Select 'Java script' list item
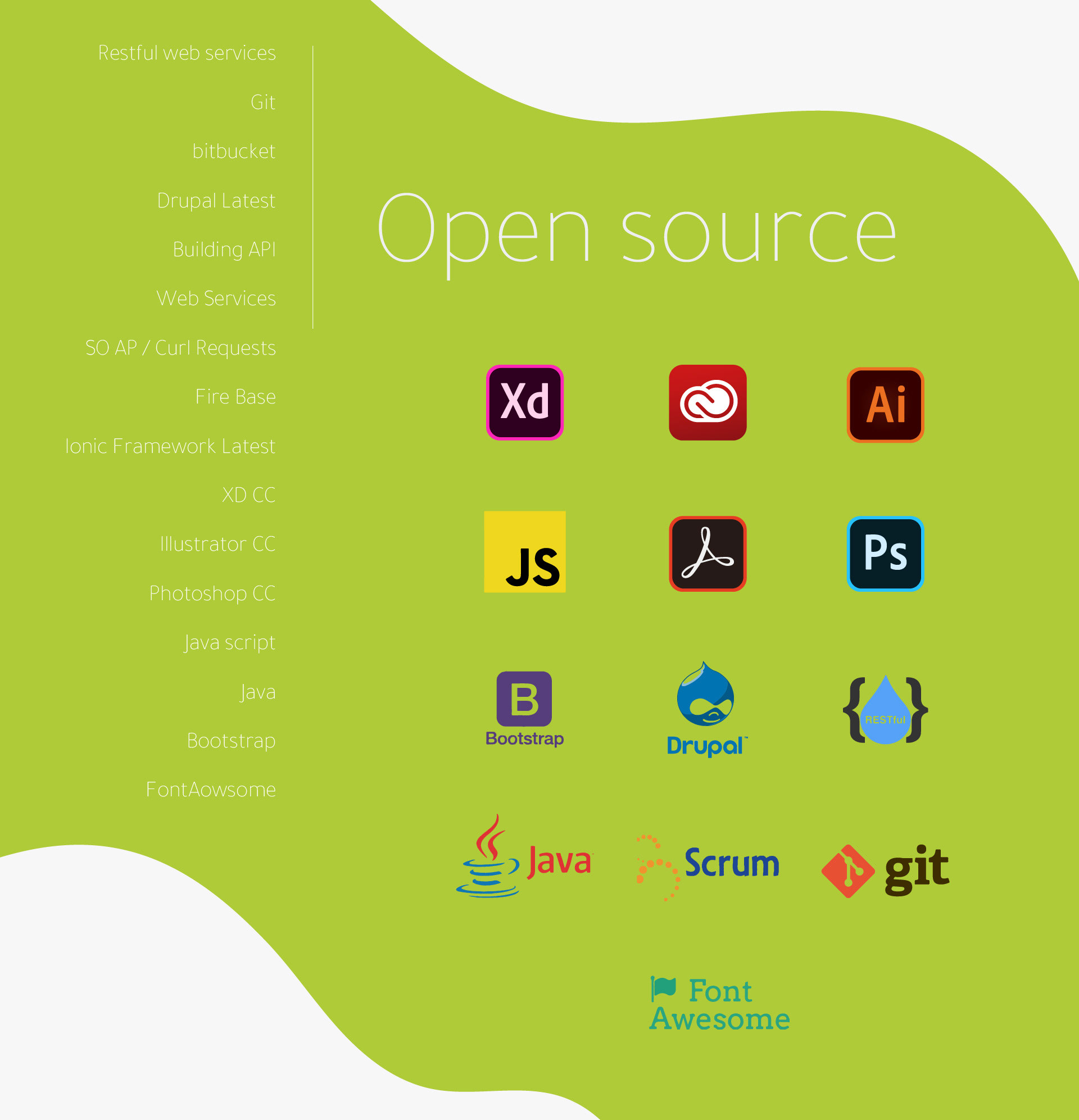1079x1120 pixels. click(229, 643)
